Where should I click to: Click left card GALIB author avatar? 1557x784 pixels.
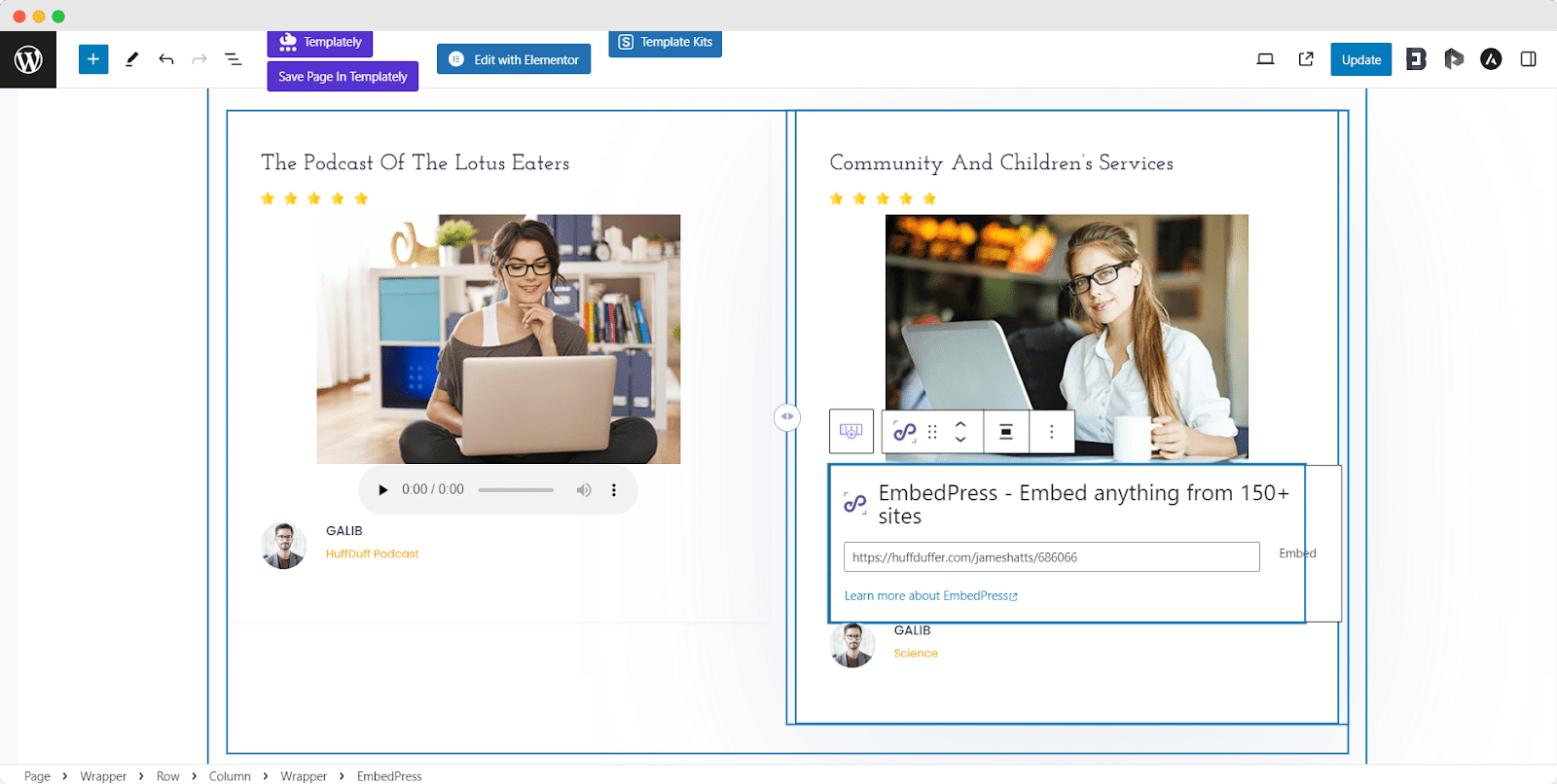(283, 546)
